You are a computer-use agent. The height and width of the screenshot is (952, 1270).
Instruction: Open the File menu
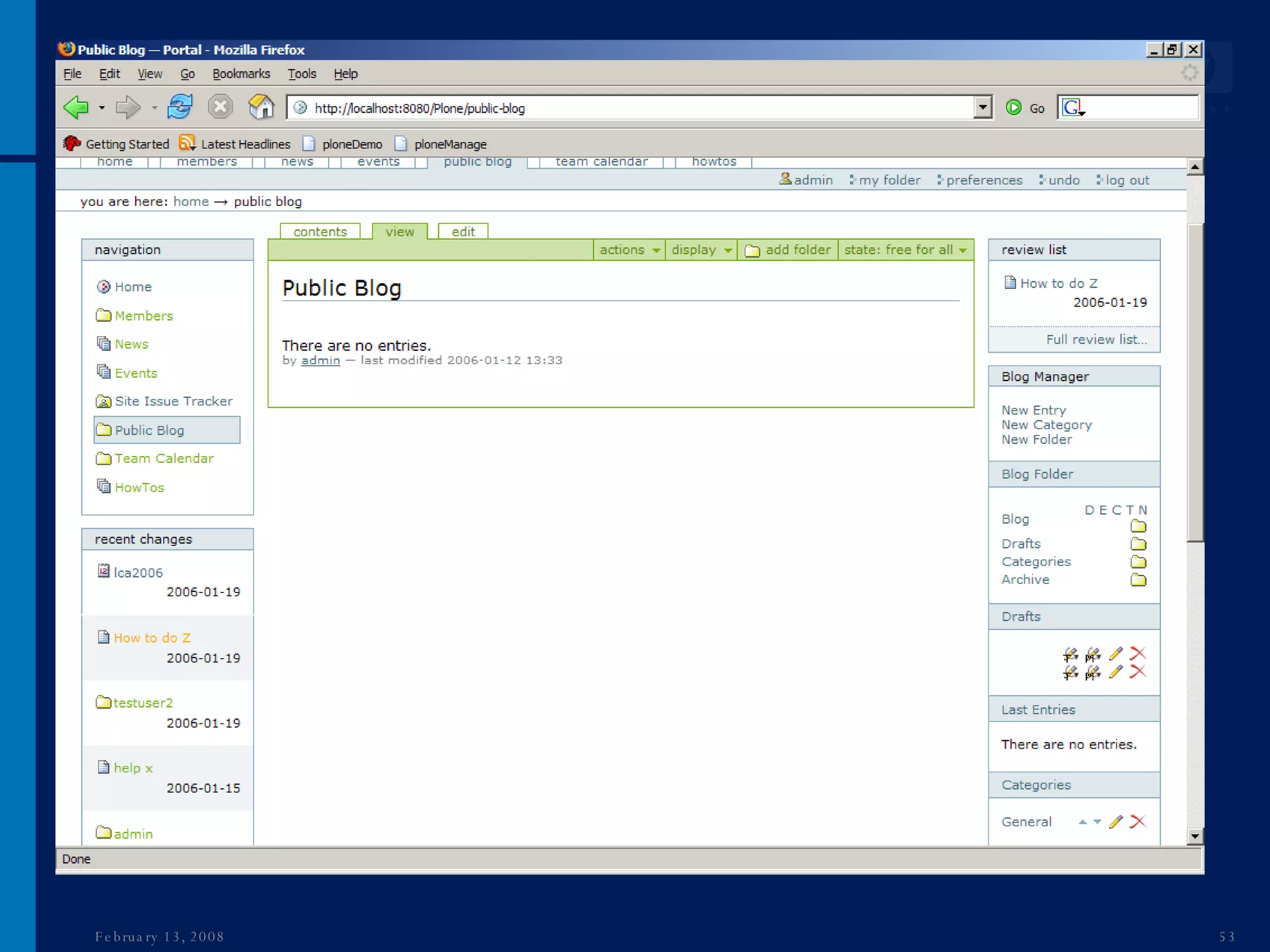click(73, 74)
